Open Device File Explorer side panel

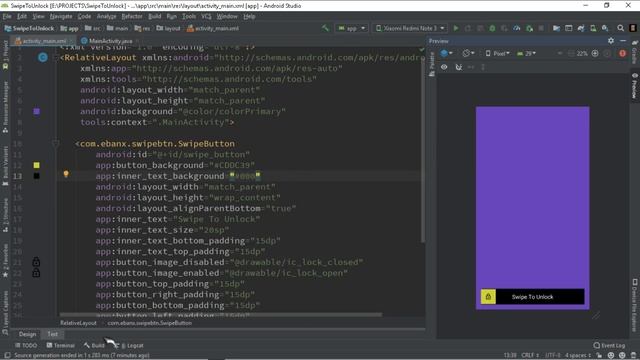click(635, 305)
